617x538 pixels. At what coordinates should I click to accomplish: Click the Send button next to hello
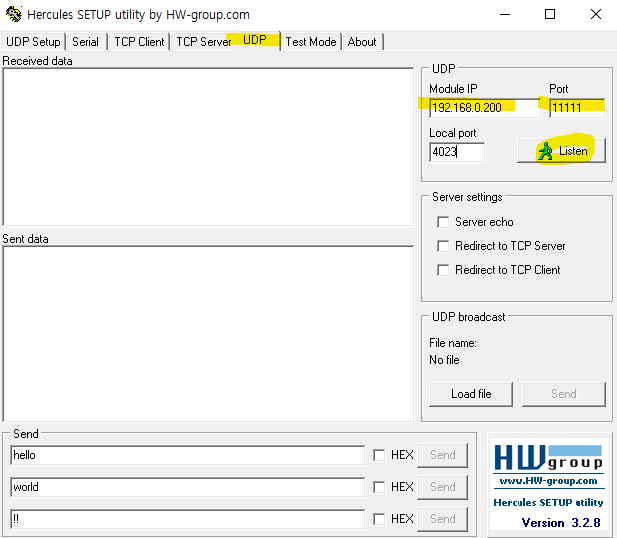442,455
